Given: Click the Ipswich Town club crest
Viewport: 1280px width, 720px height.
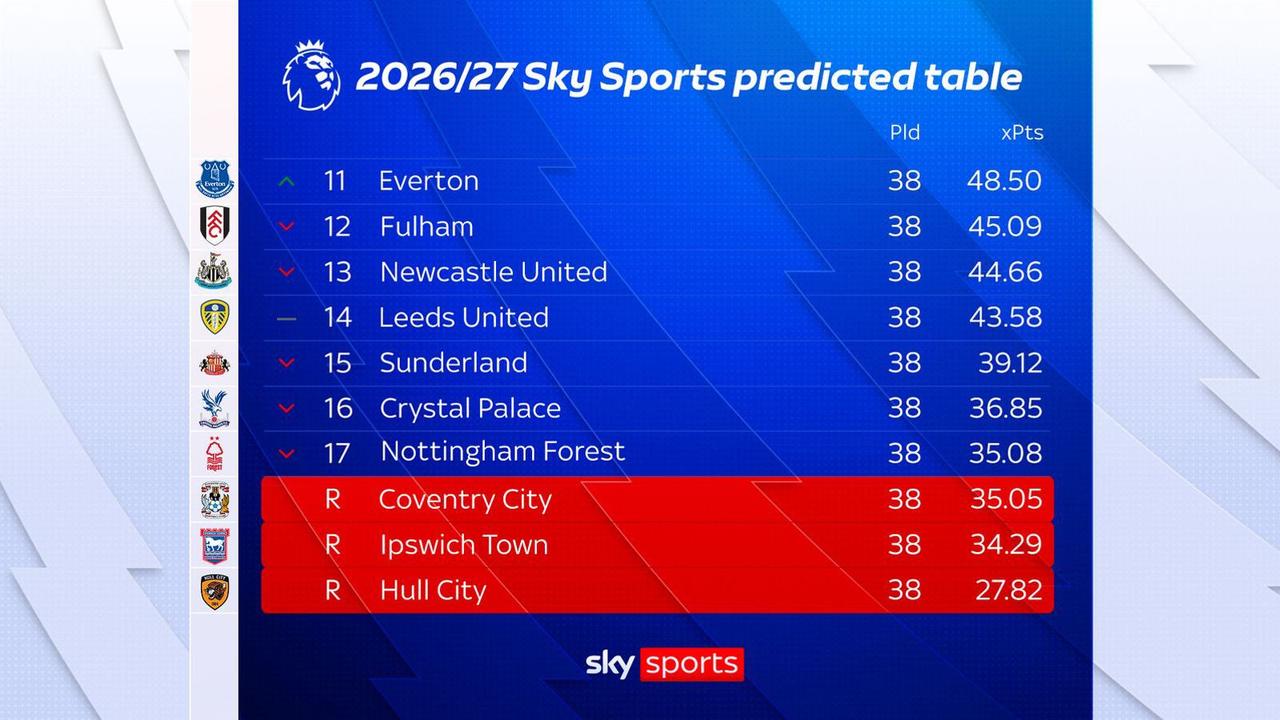Looking at the screenshot, I should point(214,545).
